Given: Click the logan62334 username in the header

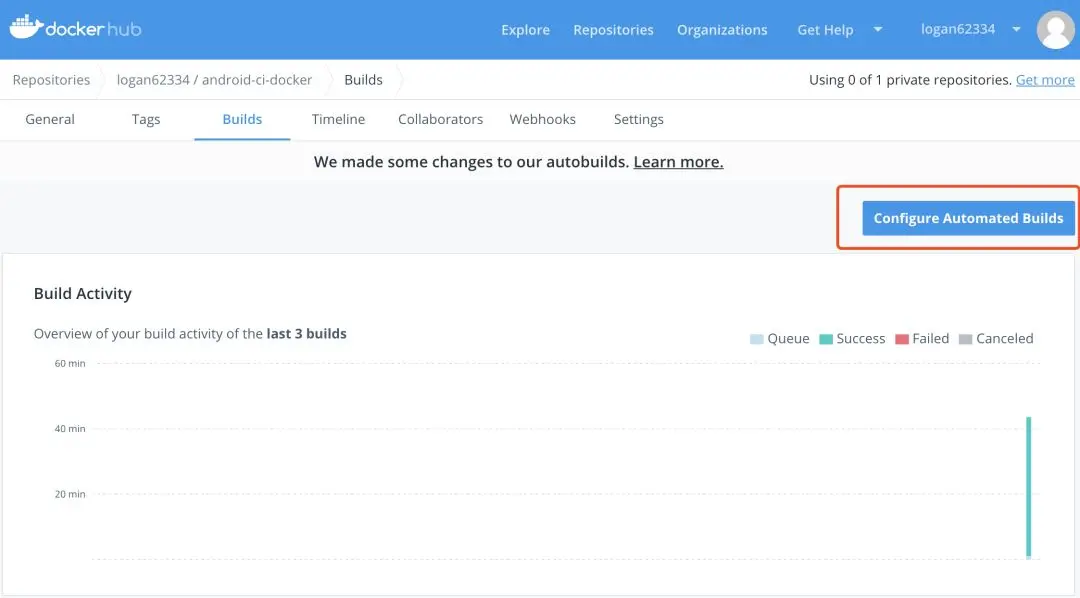Looking at the screenshot, I should 957,29.
